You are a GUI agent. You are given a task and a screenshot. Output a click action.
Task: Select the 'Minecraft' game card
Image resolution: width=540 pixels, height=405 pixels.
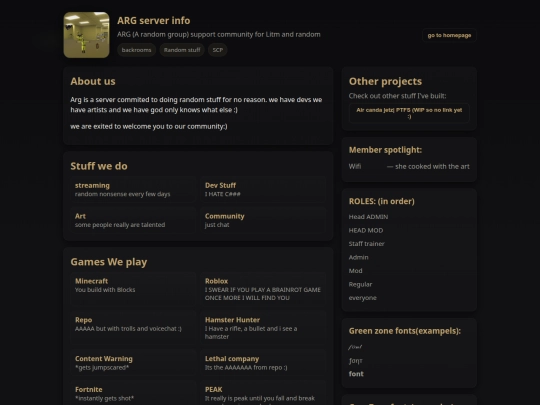(133, 289)
